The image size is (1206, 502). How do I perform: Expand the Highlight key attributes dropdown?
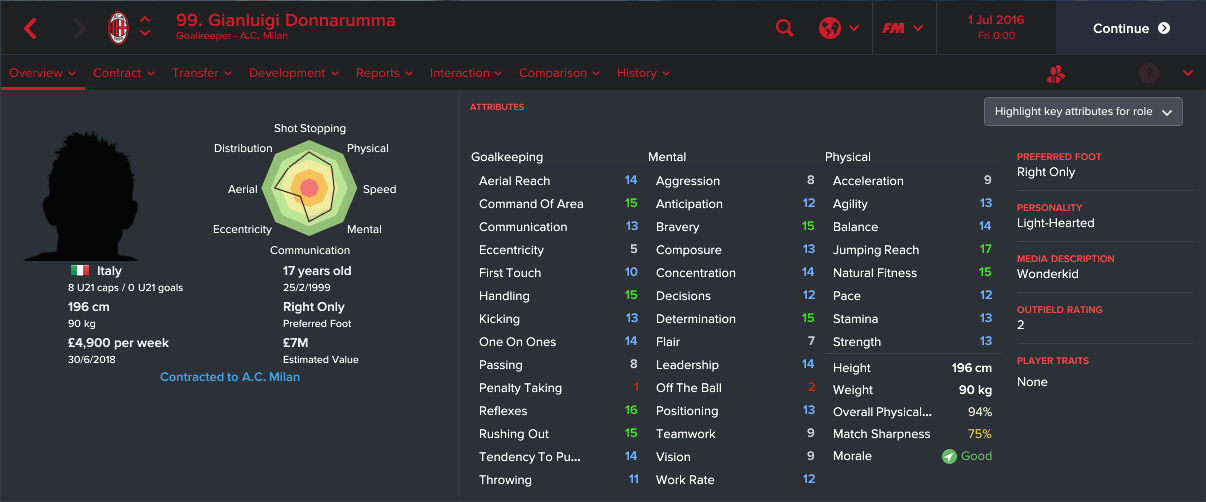1083,112
